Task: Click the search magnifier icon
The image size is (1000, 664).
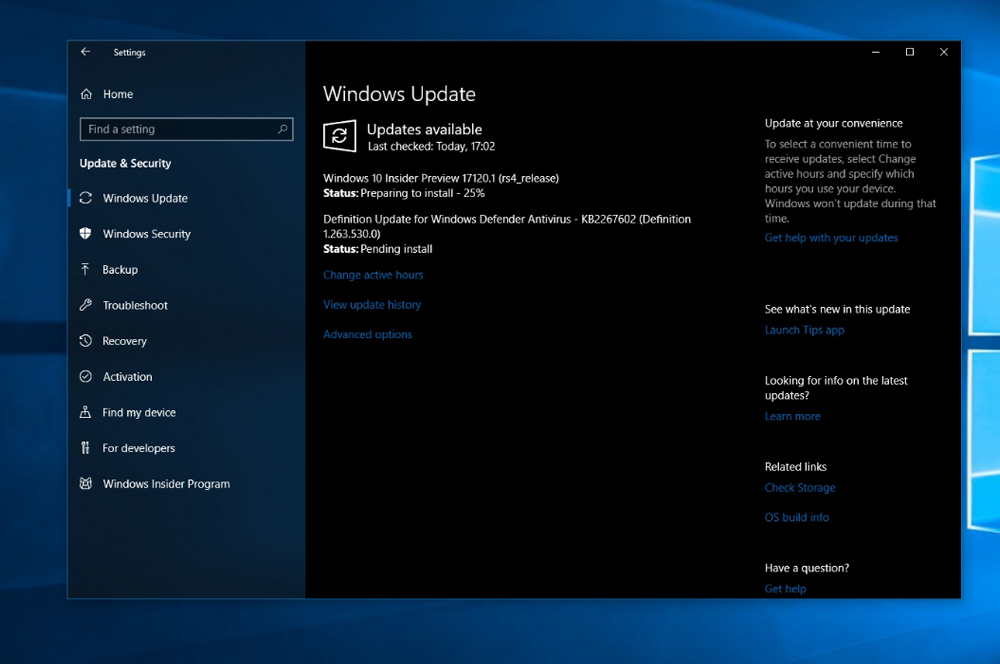Action: click(x=283, y=129)
